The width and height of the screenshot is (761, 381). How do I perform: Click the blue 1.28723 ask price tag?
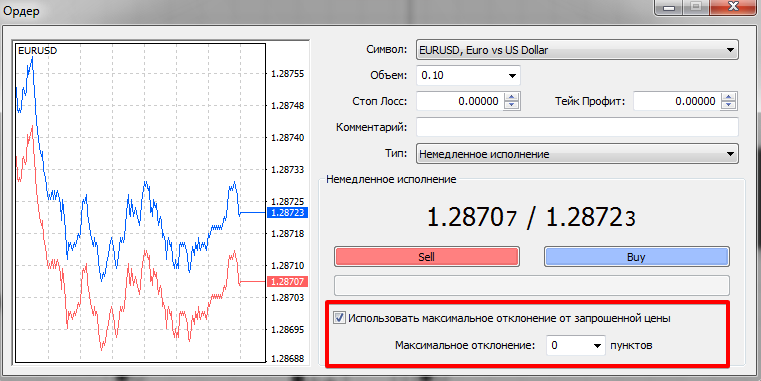287,213
